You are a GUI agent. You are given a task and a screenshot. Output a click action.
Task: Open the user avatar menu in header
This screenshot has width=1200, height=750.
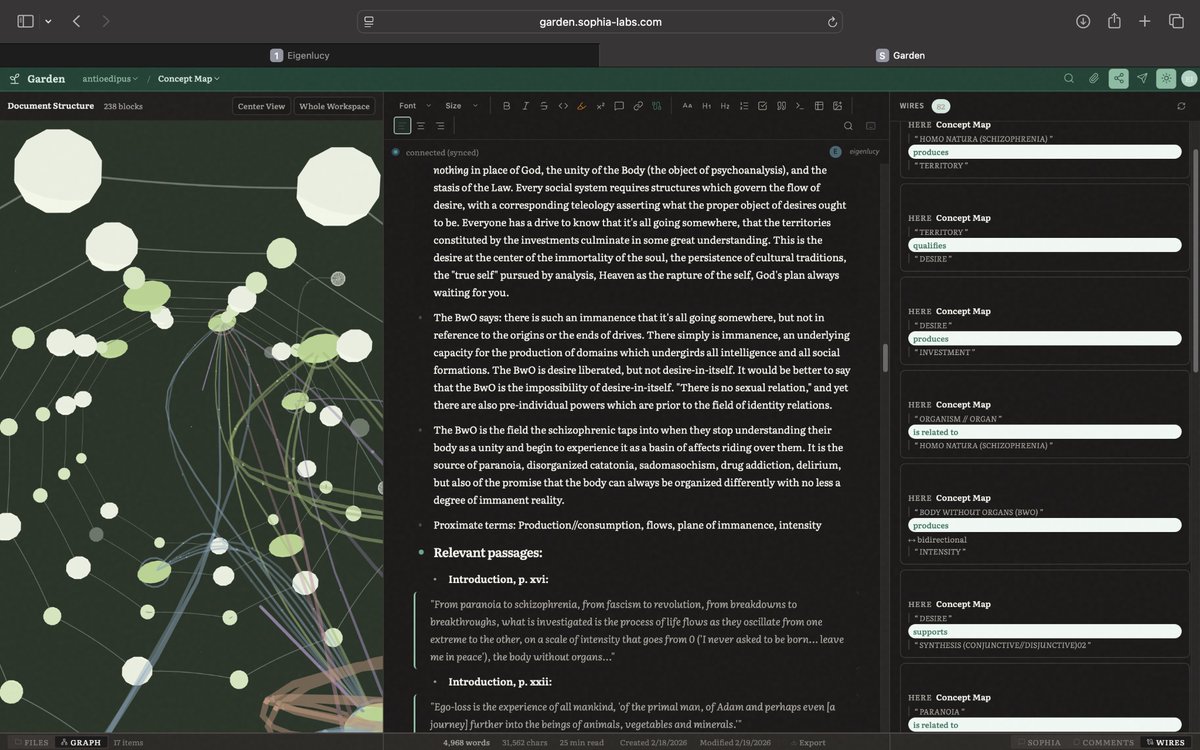pyautogui.click(x=1188, y=78)
